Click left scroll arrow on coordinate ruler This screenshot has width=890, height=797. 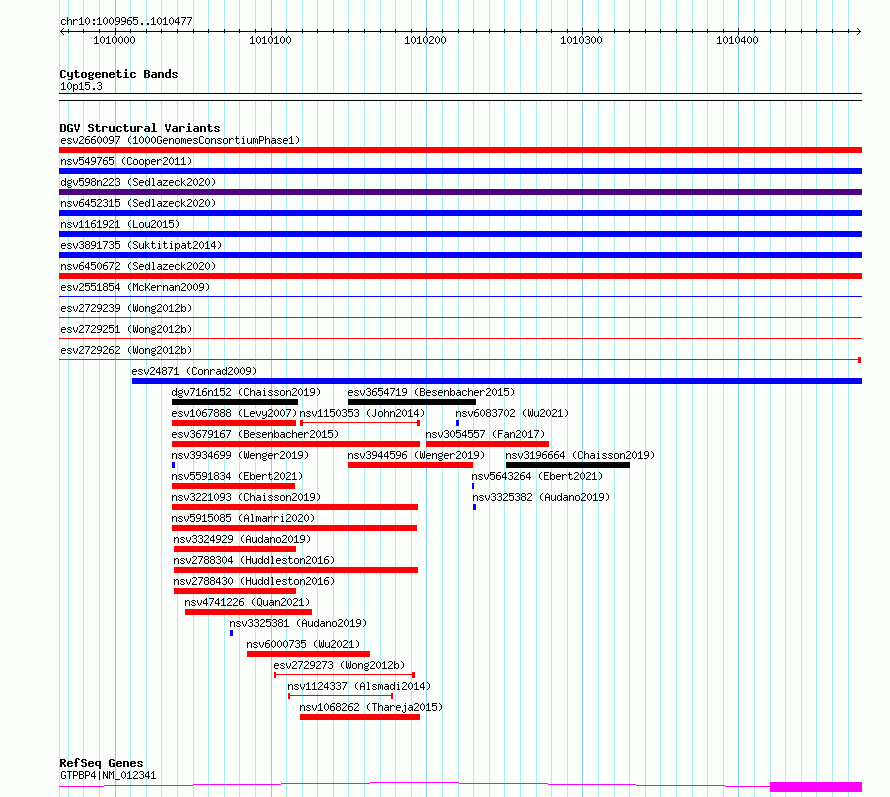pos(63,32)
